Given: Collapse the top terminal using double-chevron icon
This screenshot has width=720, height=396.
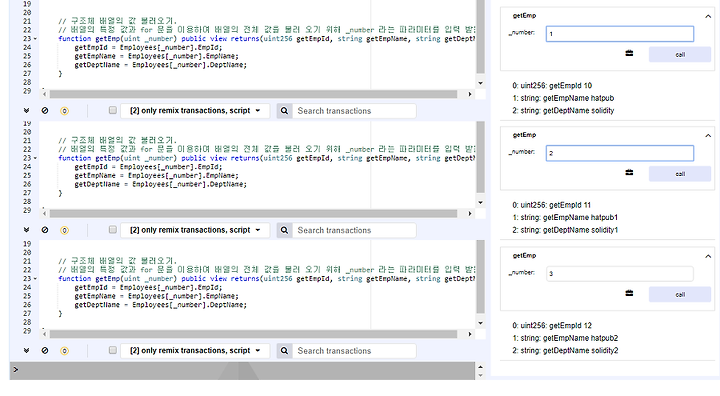Looking at the screenshot, I should click(26, 110).
